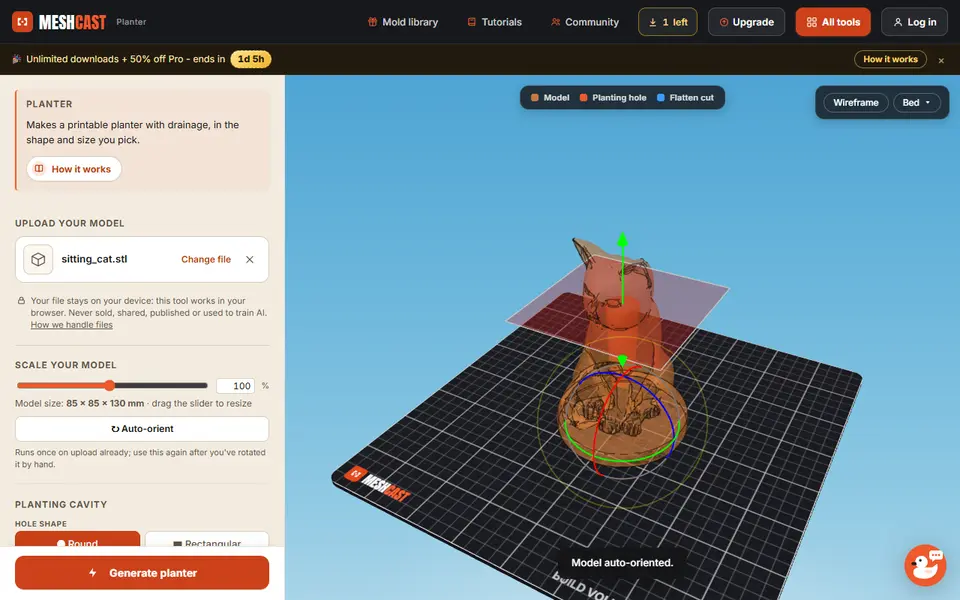Click the 1 left downloads button
960x600 pixels.
tap(667, 22)
